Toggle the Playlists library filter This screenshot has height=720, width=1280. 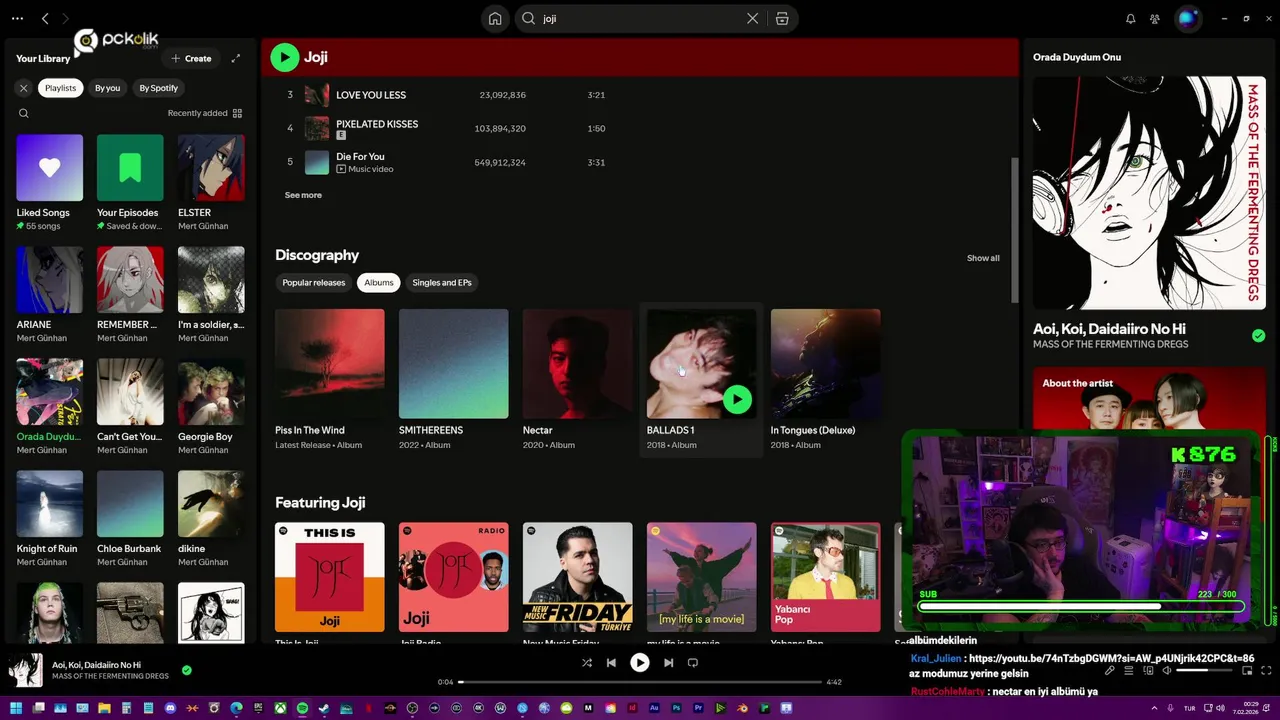(60, 88)
